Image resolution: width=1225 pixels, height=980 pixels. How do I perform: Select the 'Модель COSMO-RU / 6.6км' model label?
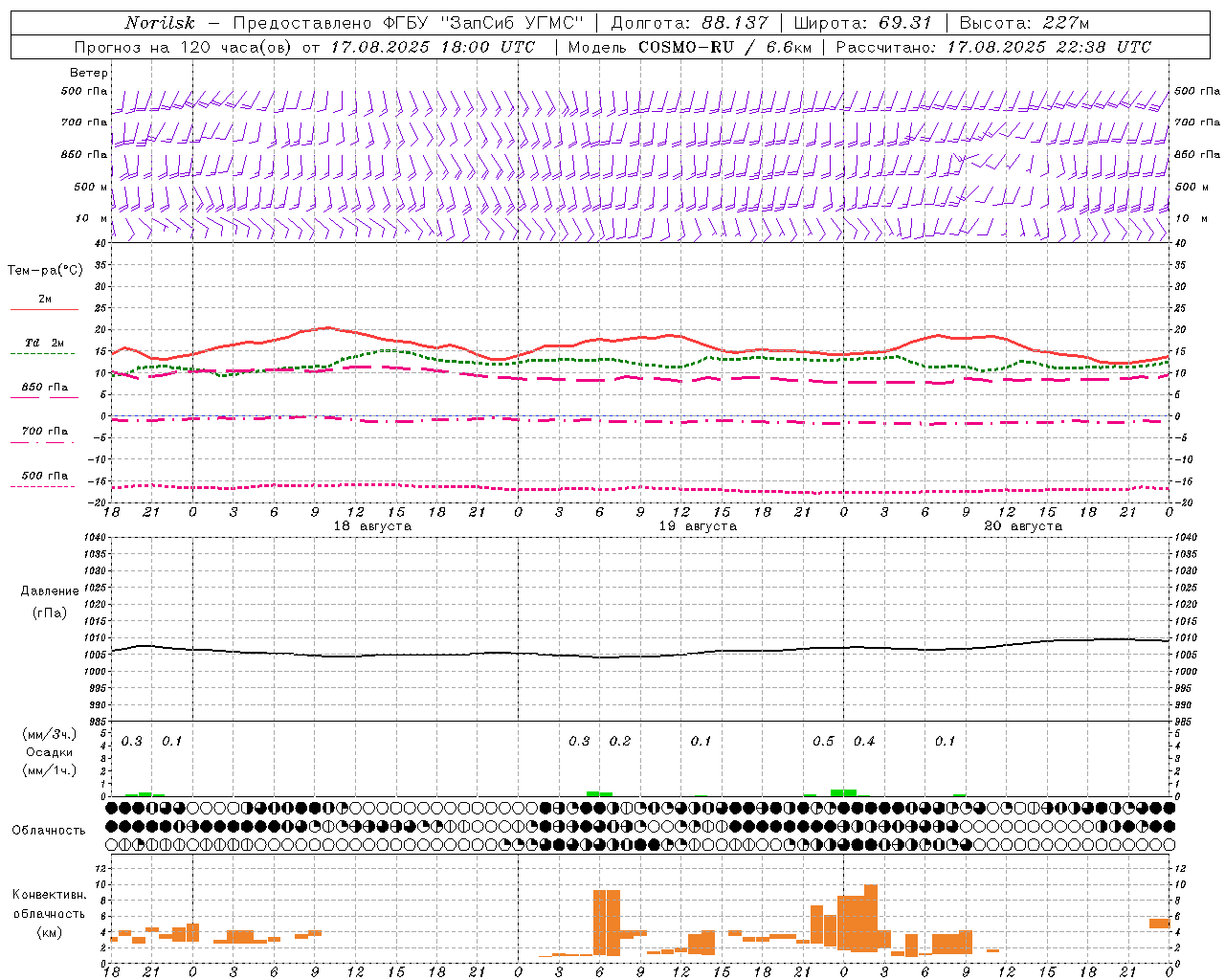[689, 47]
